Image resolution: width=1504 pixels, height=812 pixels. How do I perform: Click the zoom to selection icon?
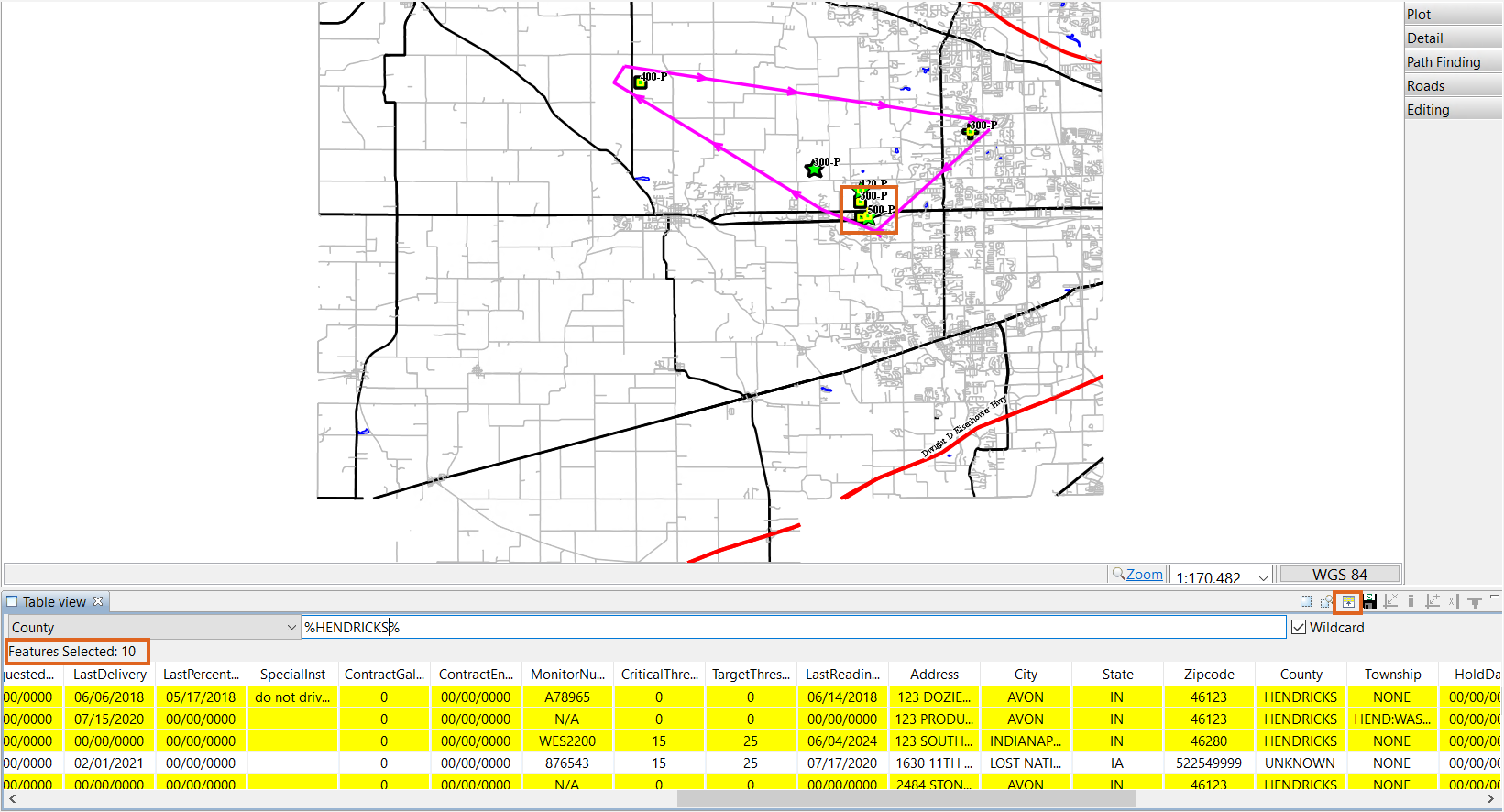[x=1326, y=601]
